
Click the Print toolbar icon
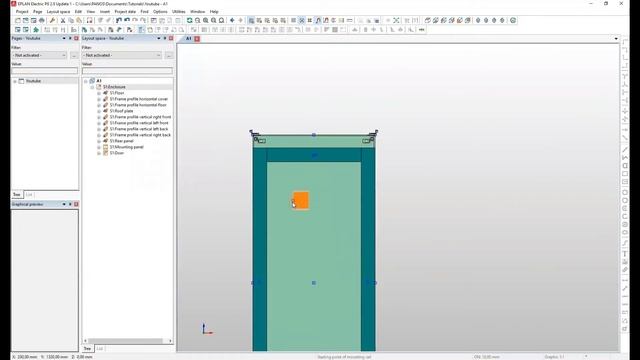coord(42,20)
